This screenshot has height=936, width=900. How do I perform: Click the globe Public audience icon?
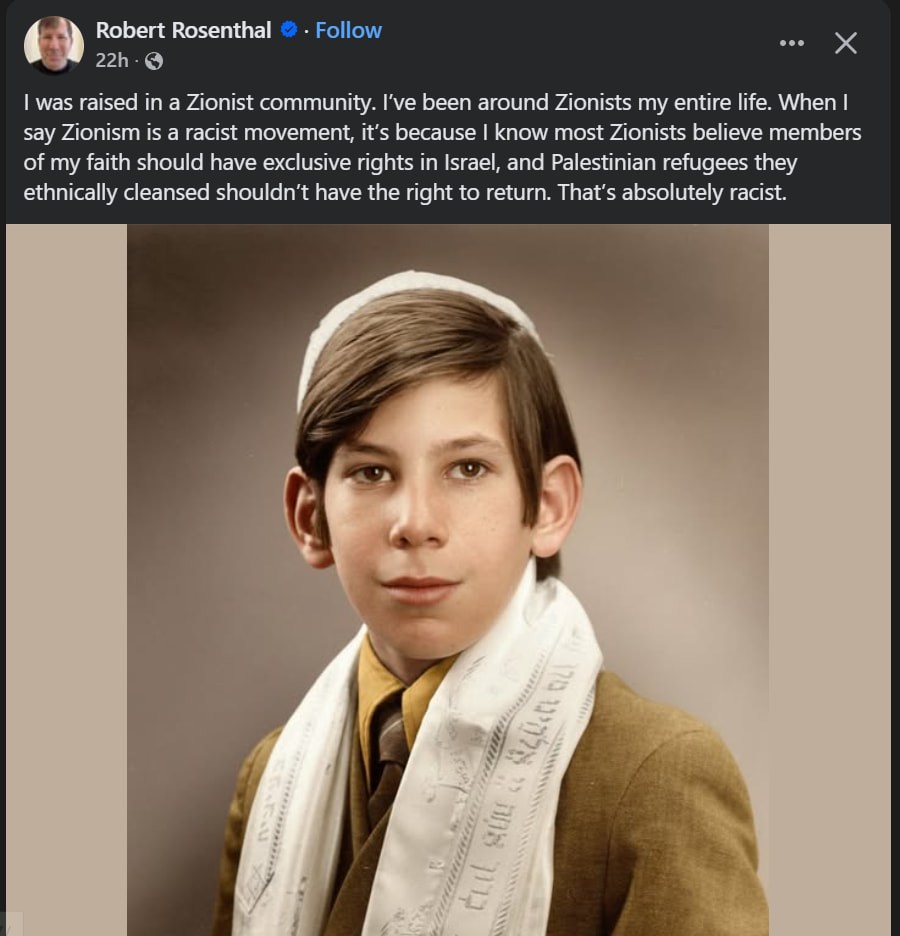coord(154,61)
